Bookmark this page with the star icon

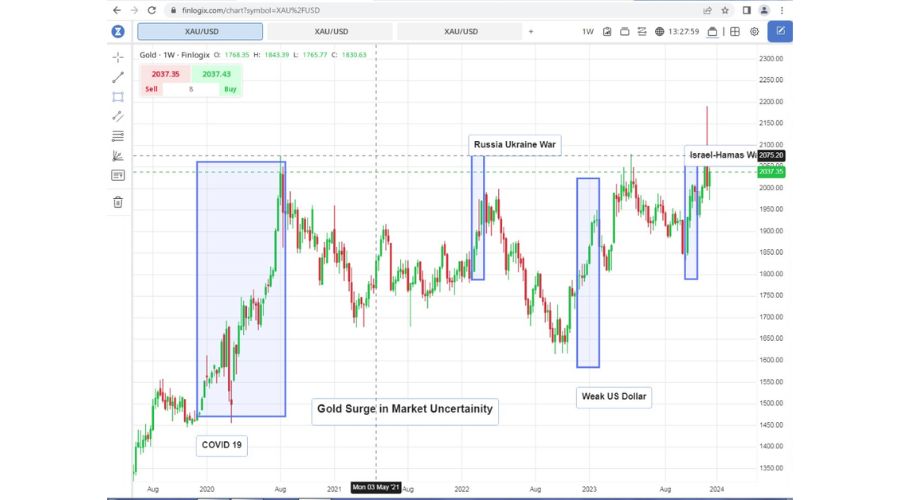click(x=725, y=10)
